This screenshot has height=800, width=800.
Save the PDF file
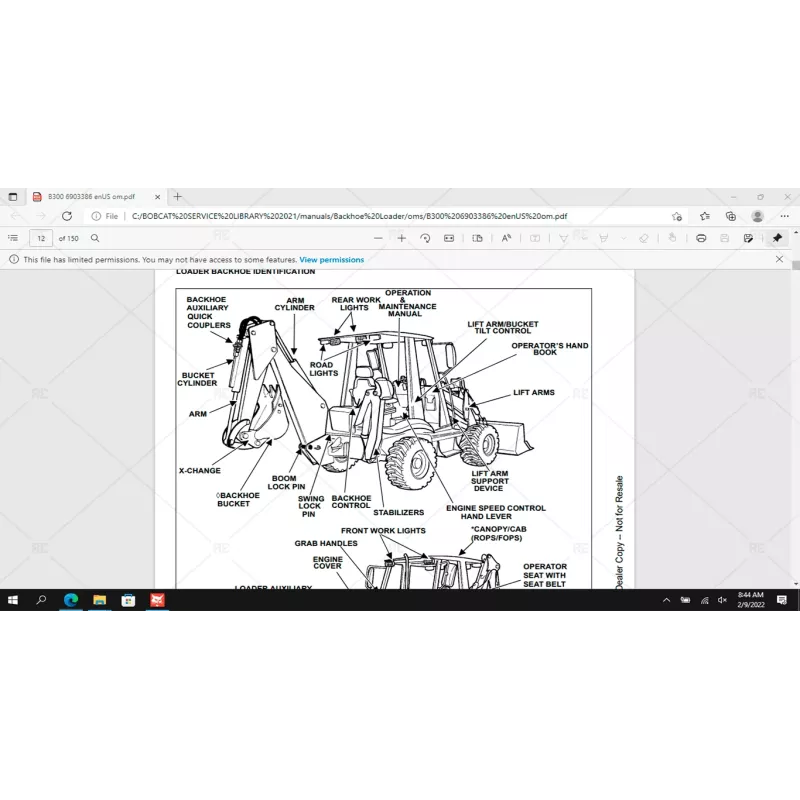pos(723,238)
